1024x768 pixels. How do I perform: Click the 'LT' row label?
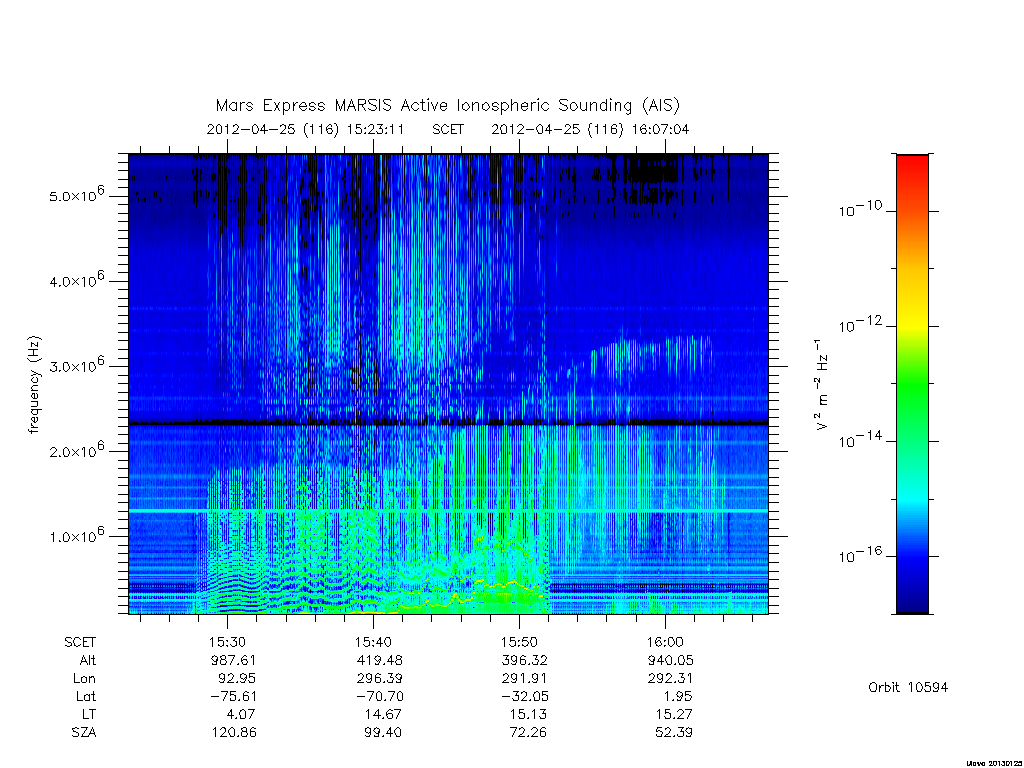(x=89, y=714)
